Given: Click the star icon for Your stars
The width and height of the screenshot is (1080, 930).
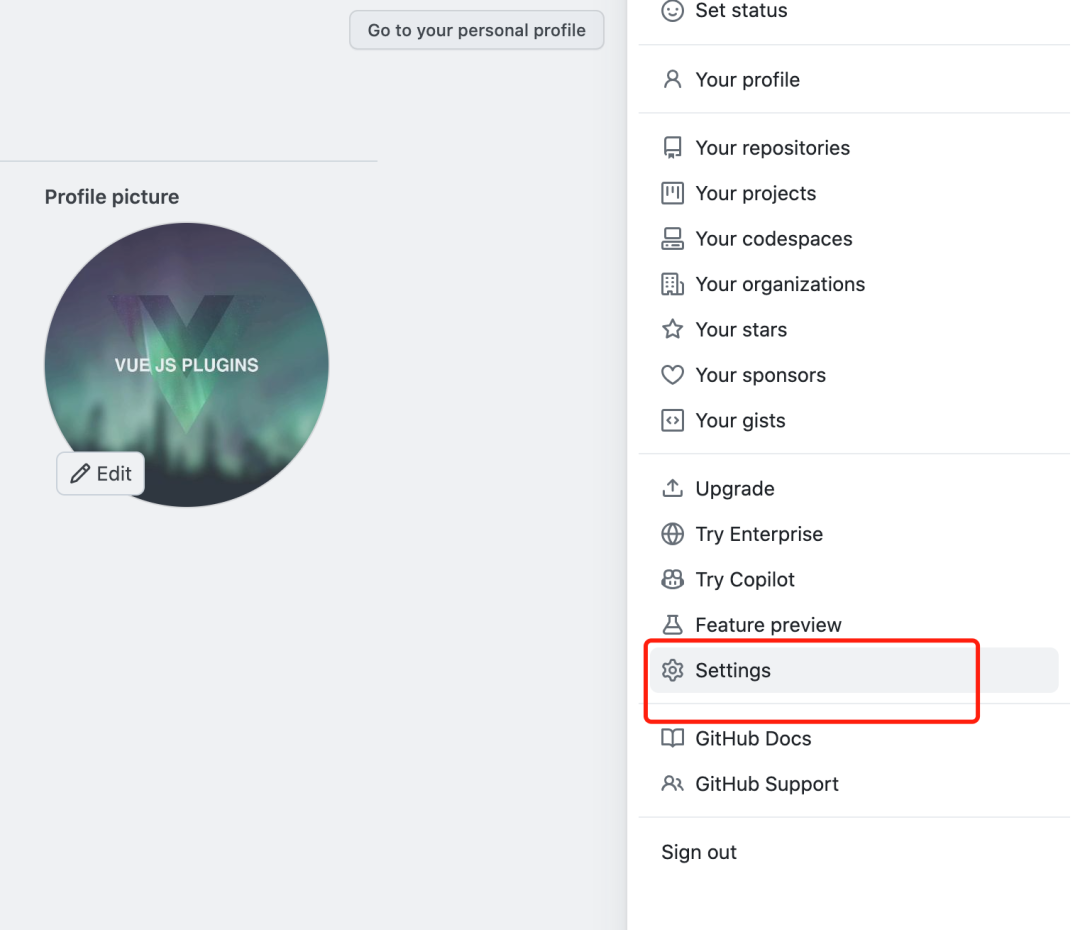Looking at the screenshot, I should (673, 330).
